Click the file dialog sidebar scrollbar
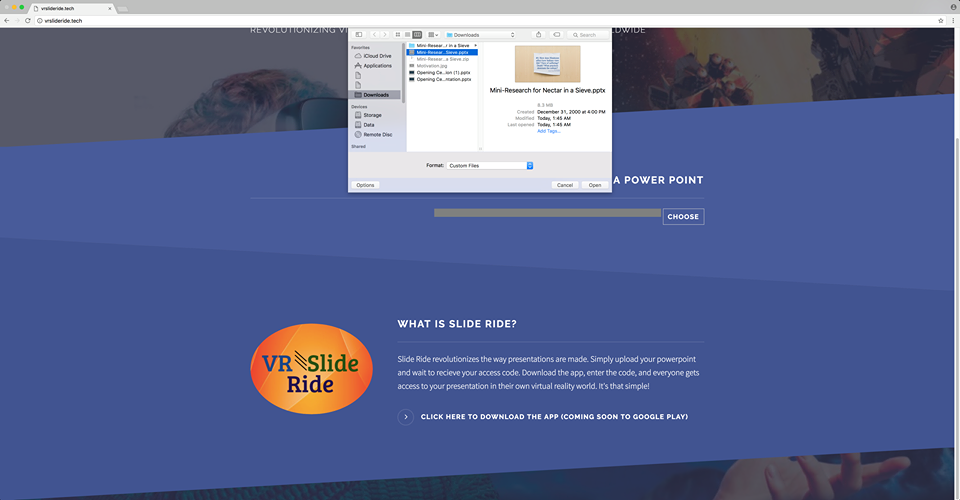Viewport: 960px width, 500px height. pos(403,73)
